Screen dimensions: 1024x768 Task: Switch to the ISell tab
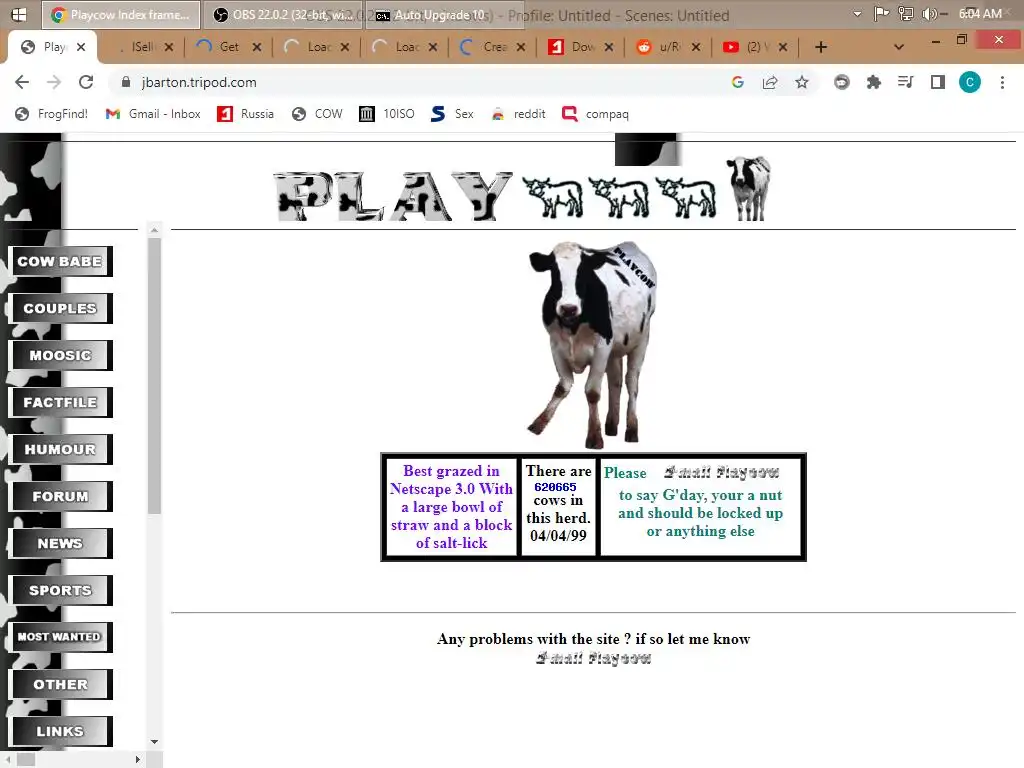tap(140, 47)
